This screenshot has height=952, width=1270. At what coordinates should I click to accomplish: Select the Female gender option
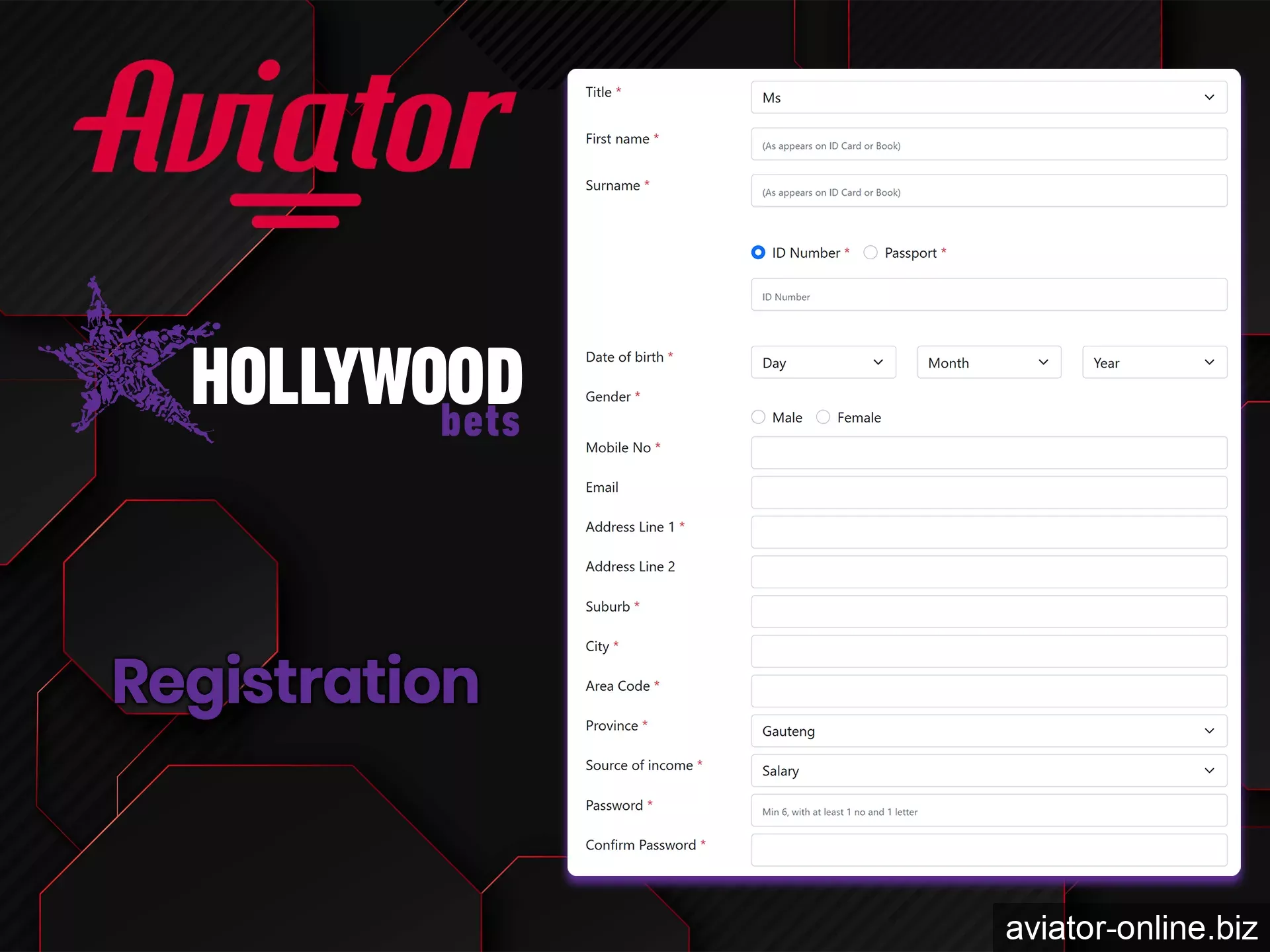[824, 417]
